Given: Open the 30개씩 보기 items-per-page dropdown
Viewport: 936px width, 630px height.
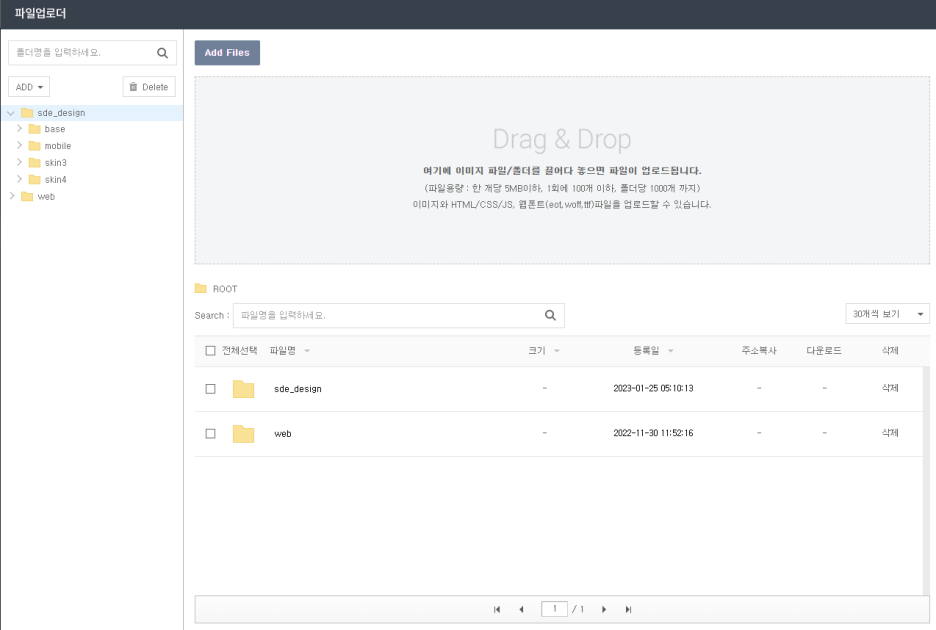Looking at the screenshot, I should pyautogui.click(x=887, y=314).
